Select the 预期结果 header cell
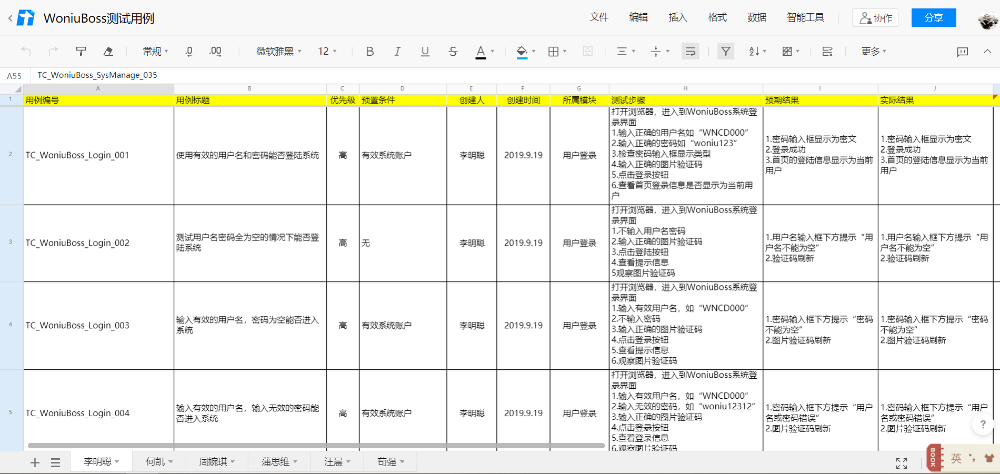Image resolution: width=1000 pixels, height=474 pixels. click(x=820, y=100)
